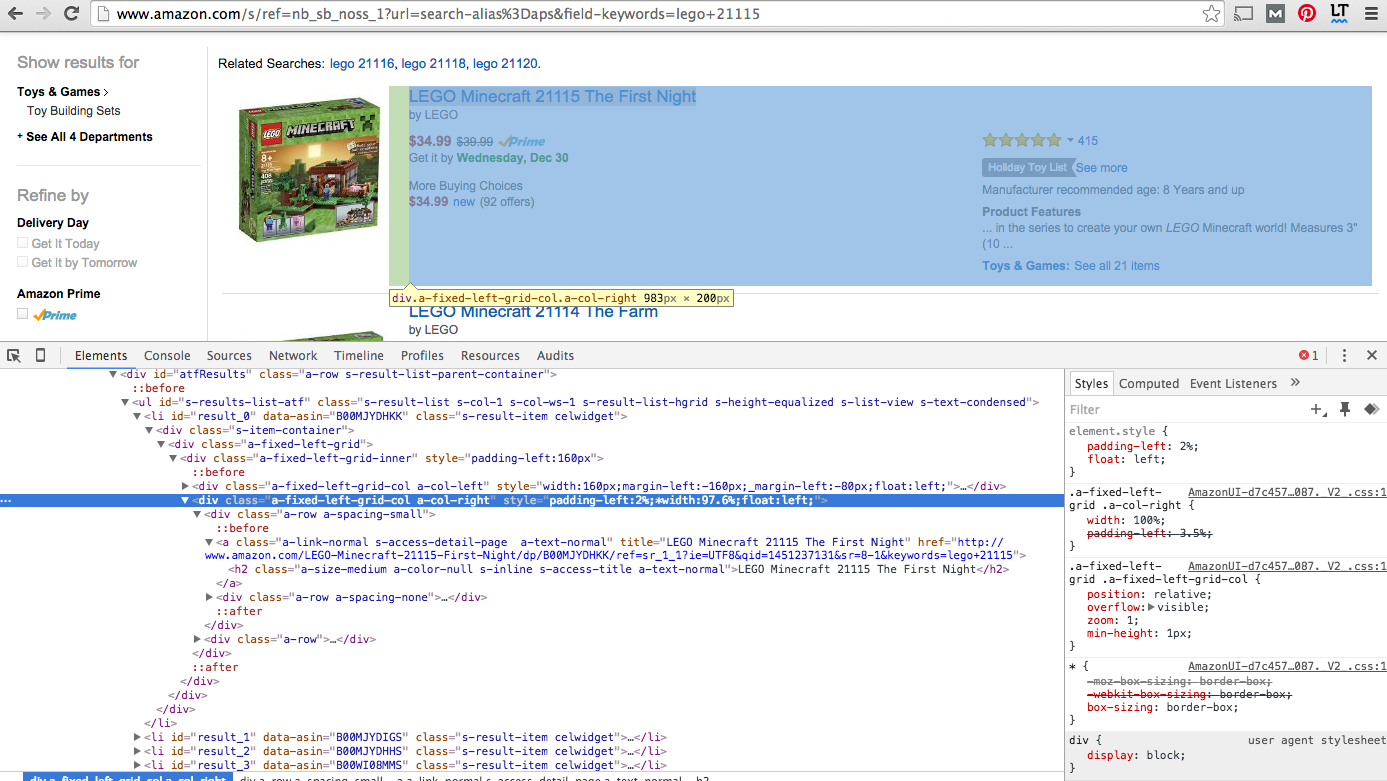
Task: Open related search lego 21118
Action: (x=433, y=63)
